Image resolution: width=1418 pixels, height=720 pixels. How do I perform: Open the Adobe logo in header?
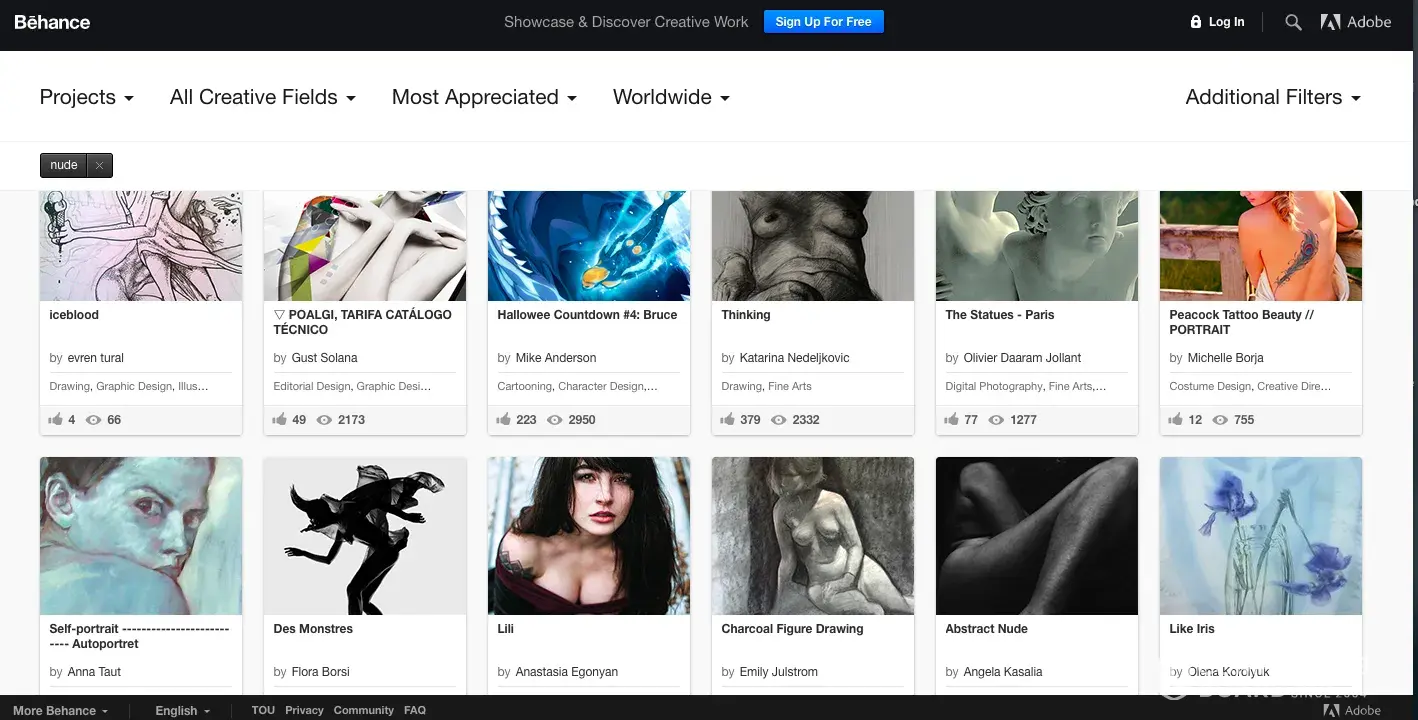tap(1356, 22)
